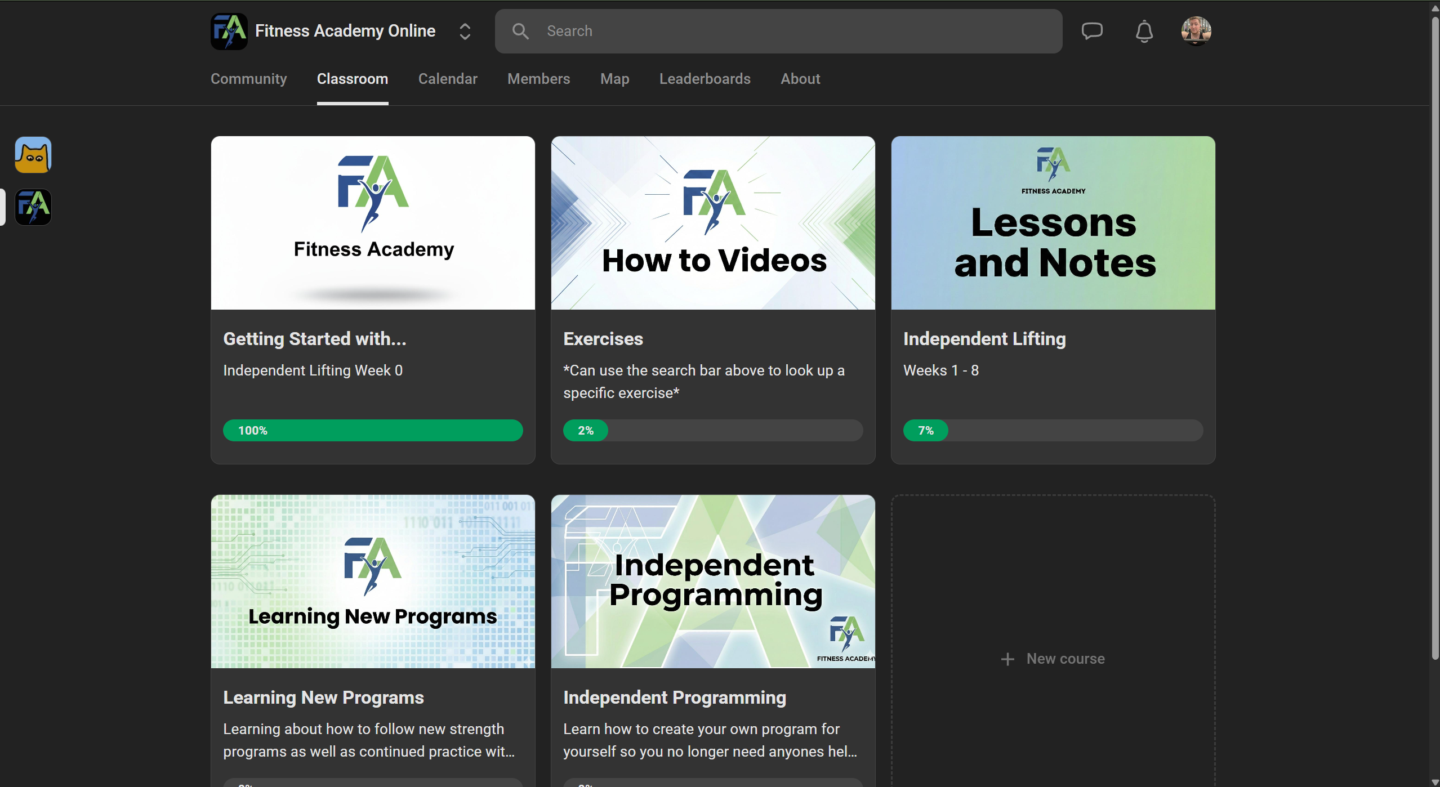Screen dimensions: 1440x787
Task: Open the group switcher chevrons
Action: pyautogui.click(x=465, y=31)
